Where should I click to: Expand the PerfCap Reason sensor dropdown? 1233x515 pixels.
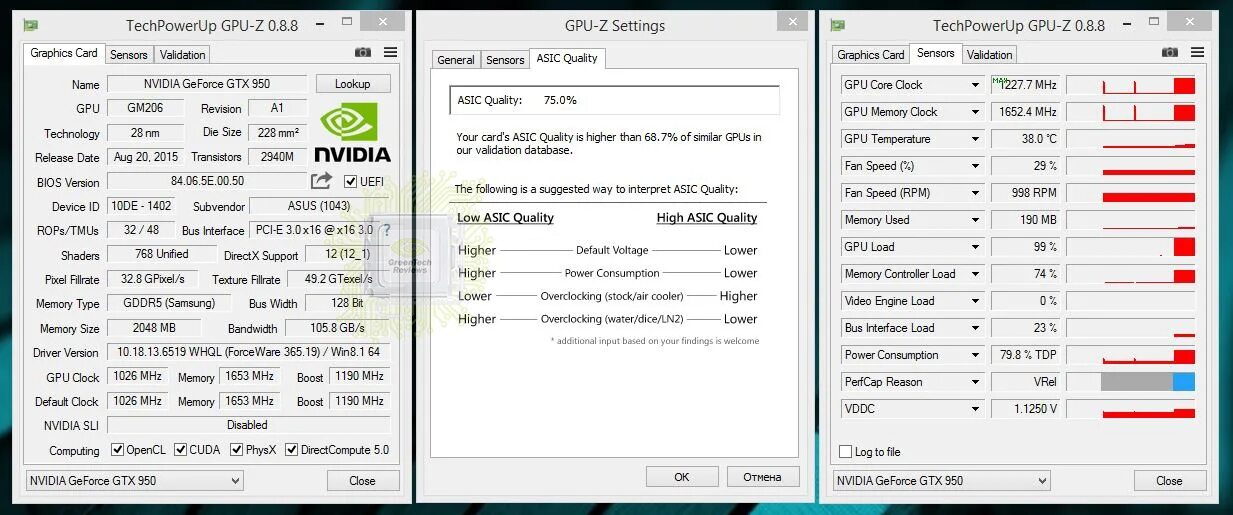point(975,382)
